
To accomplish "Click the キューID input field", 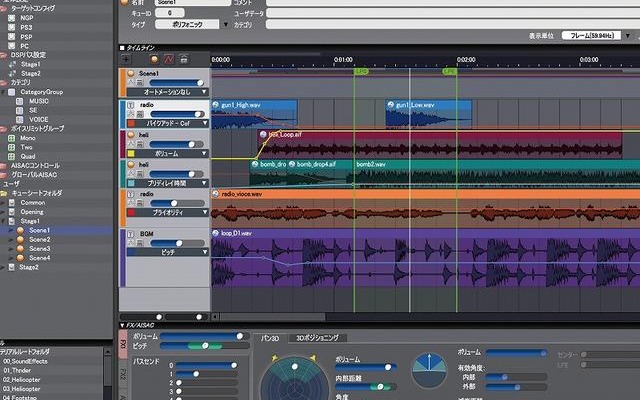I will tap(169, 13).
